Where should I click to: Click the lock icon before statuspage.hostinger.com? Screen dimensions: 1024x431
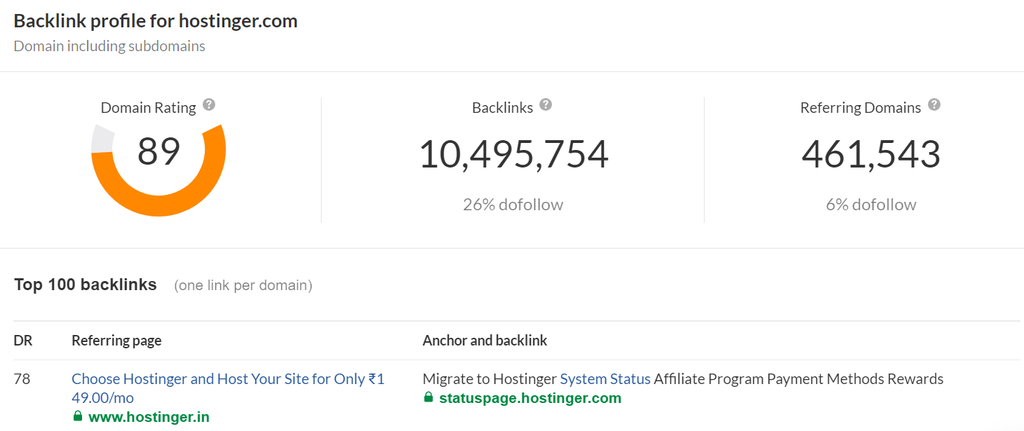429,398
